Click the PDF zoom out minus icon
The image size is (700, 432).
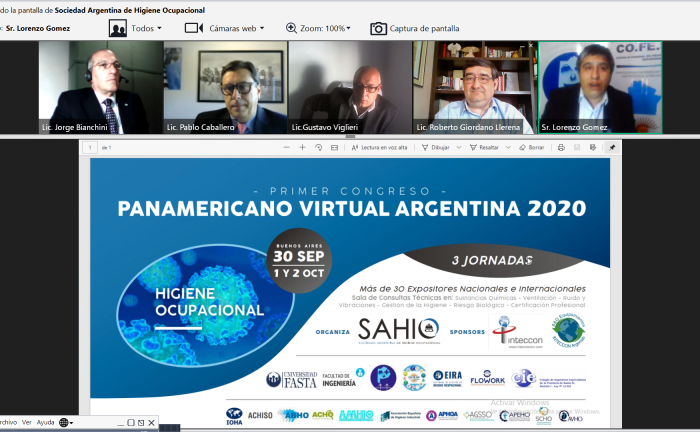[287, 148]
